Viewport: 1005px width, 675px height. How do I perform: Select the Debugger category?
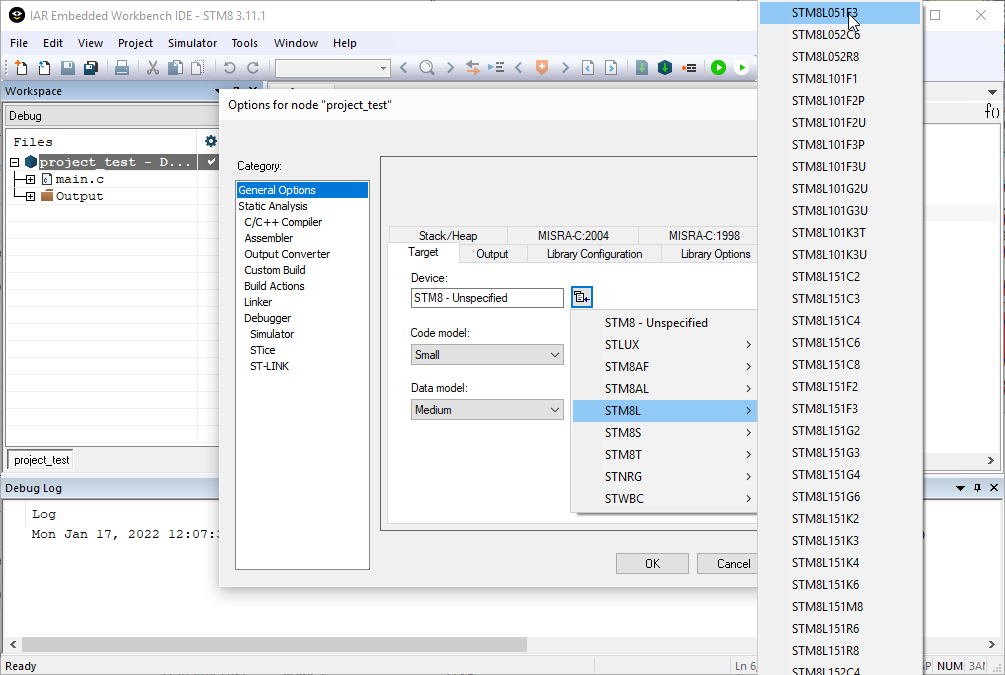tap(267, 318)
